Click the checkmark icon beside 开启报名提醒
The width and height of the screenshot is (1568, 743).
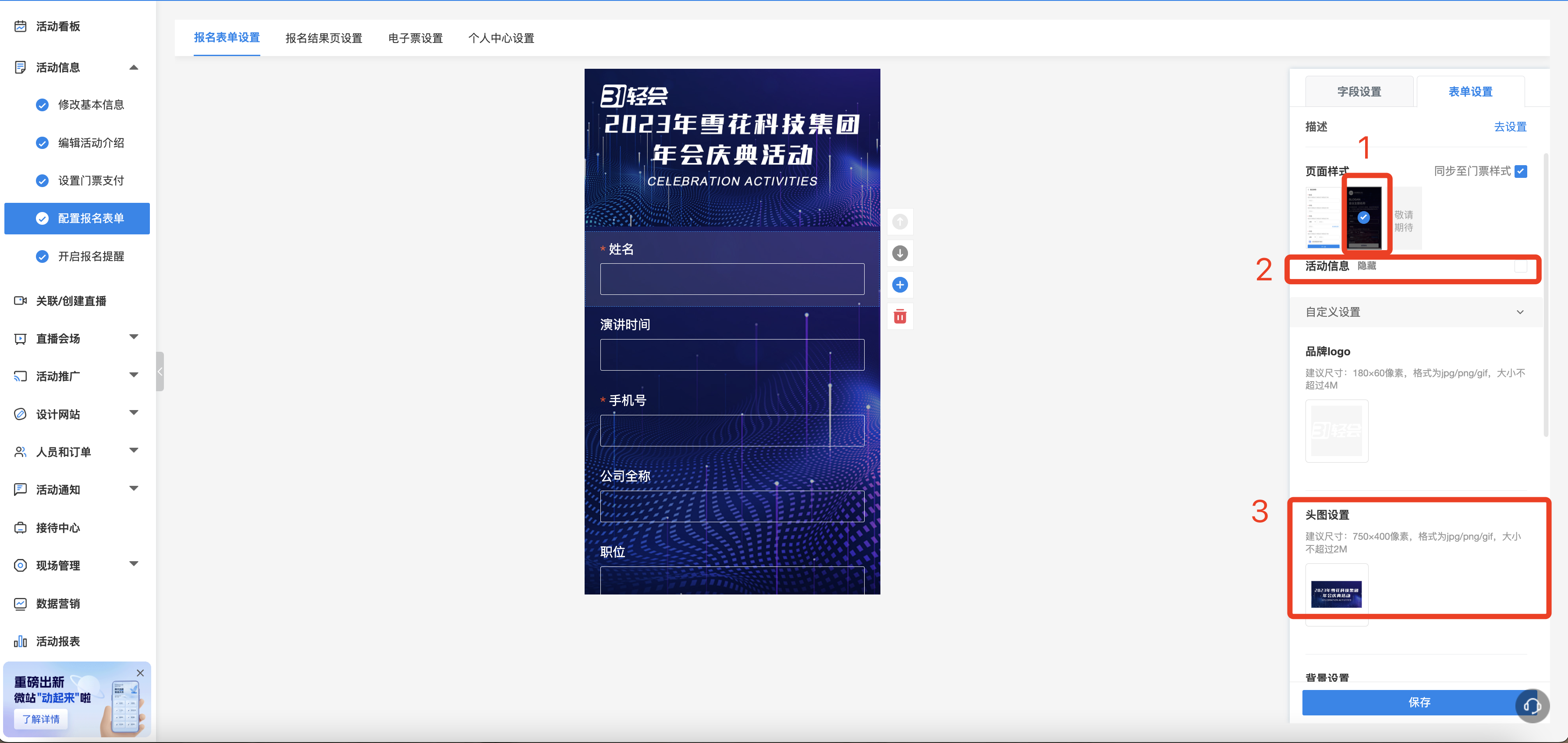tap(42, 256)
